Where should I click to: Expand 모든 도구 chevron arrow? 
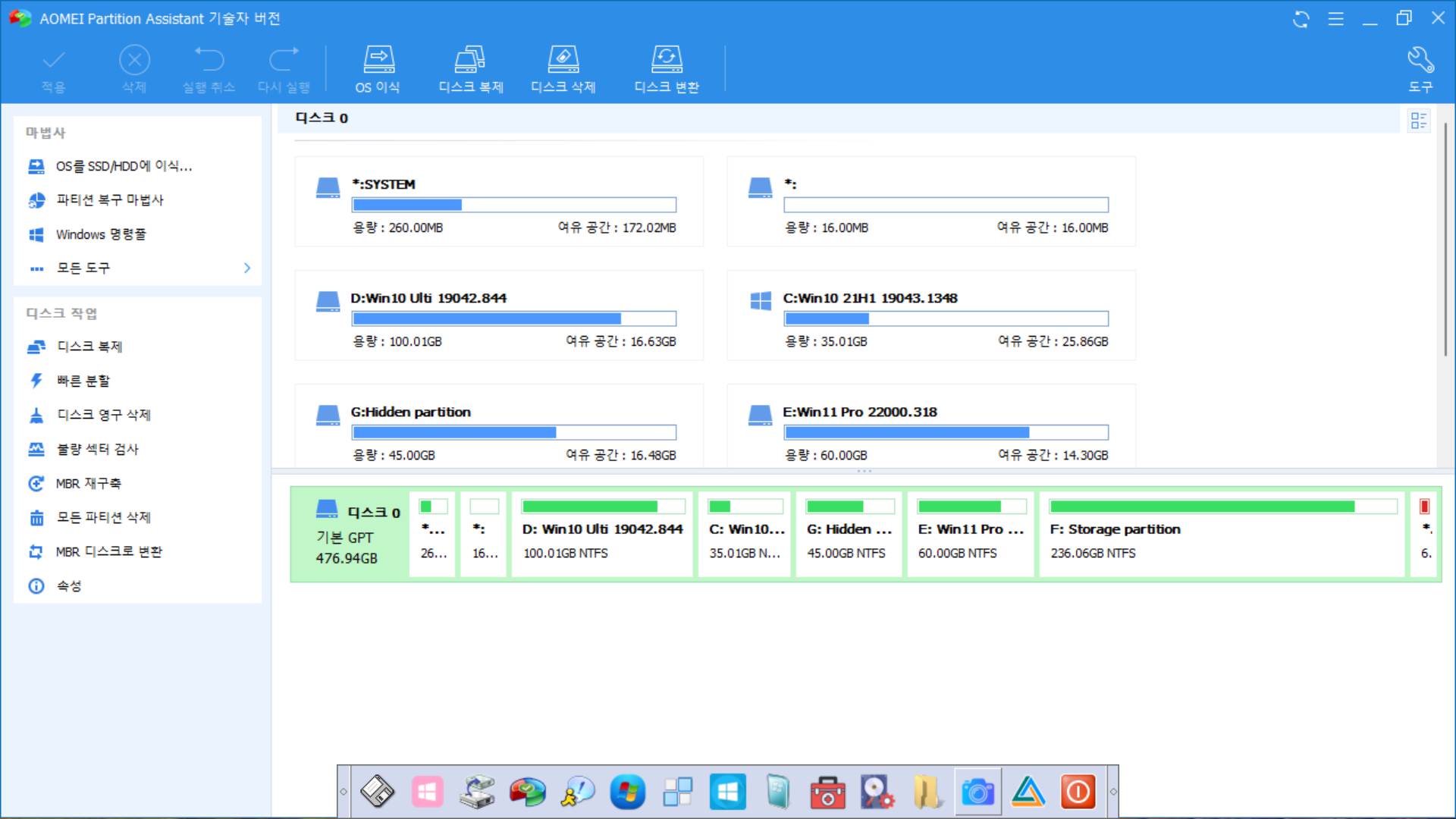pos(247,268)
